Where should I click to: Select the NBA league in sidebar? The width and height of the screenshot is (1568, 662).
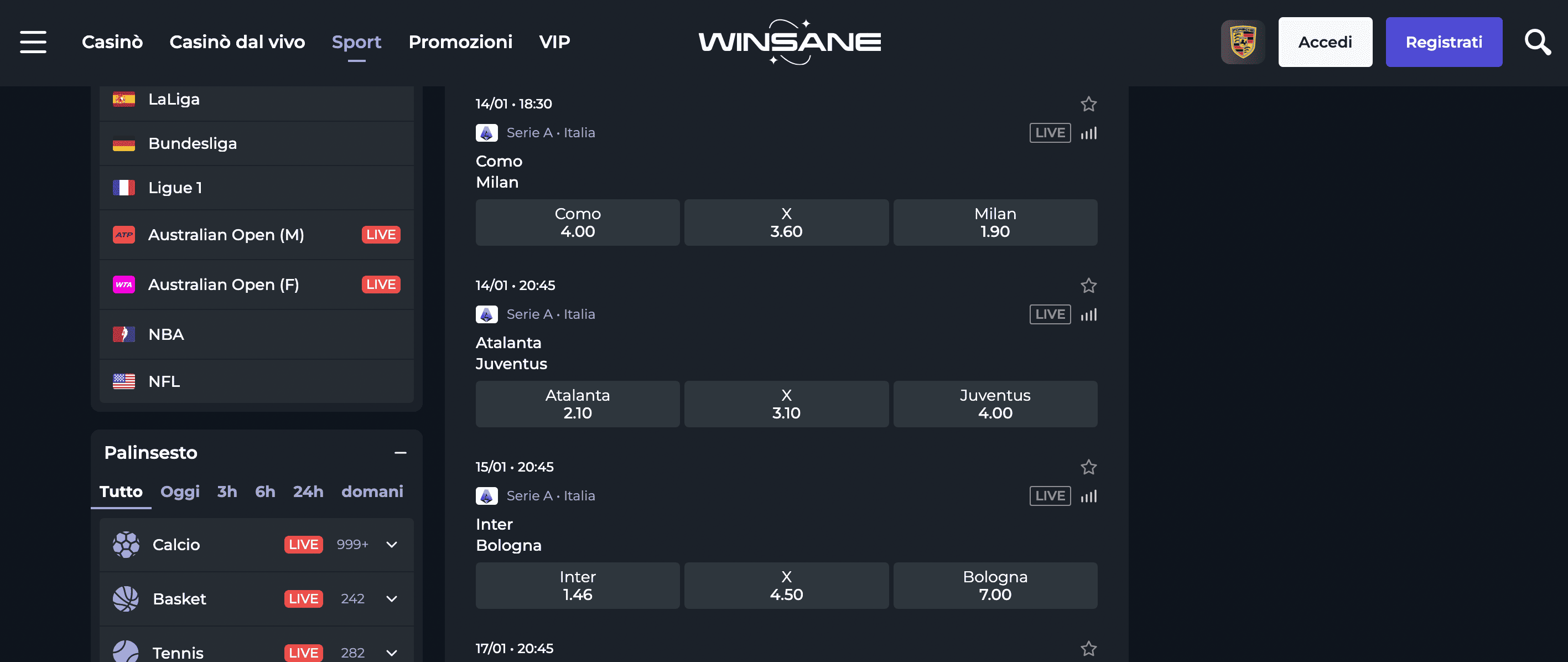click(x=165, y=334)
